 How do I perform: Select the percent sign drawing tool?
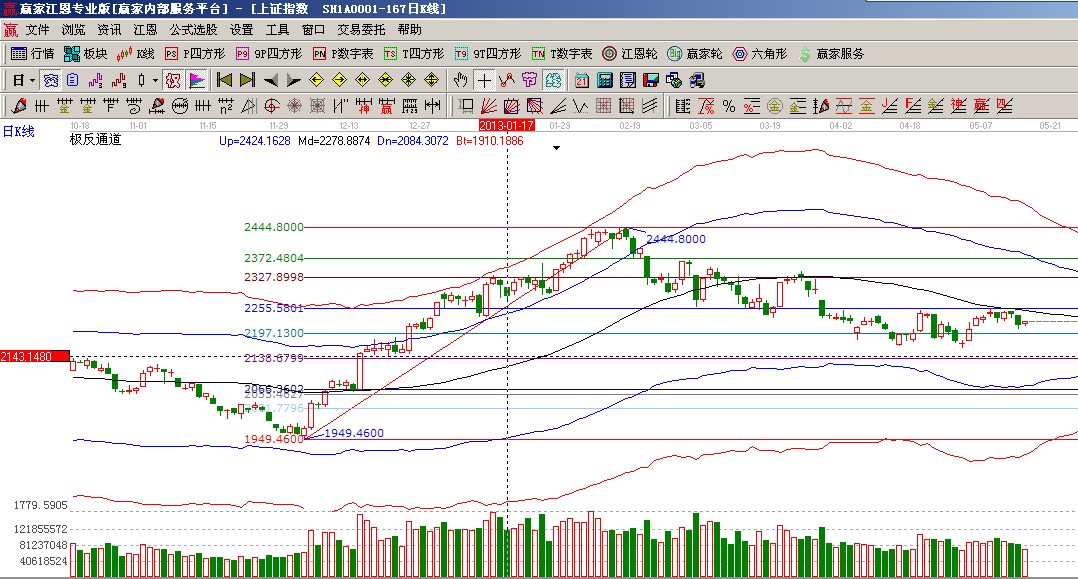(728, 105)
